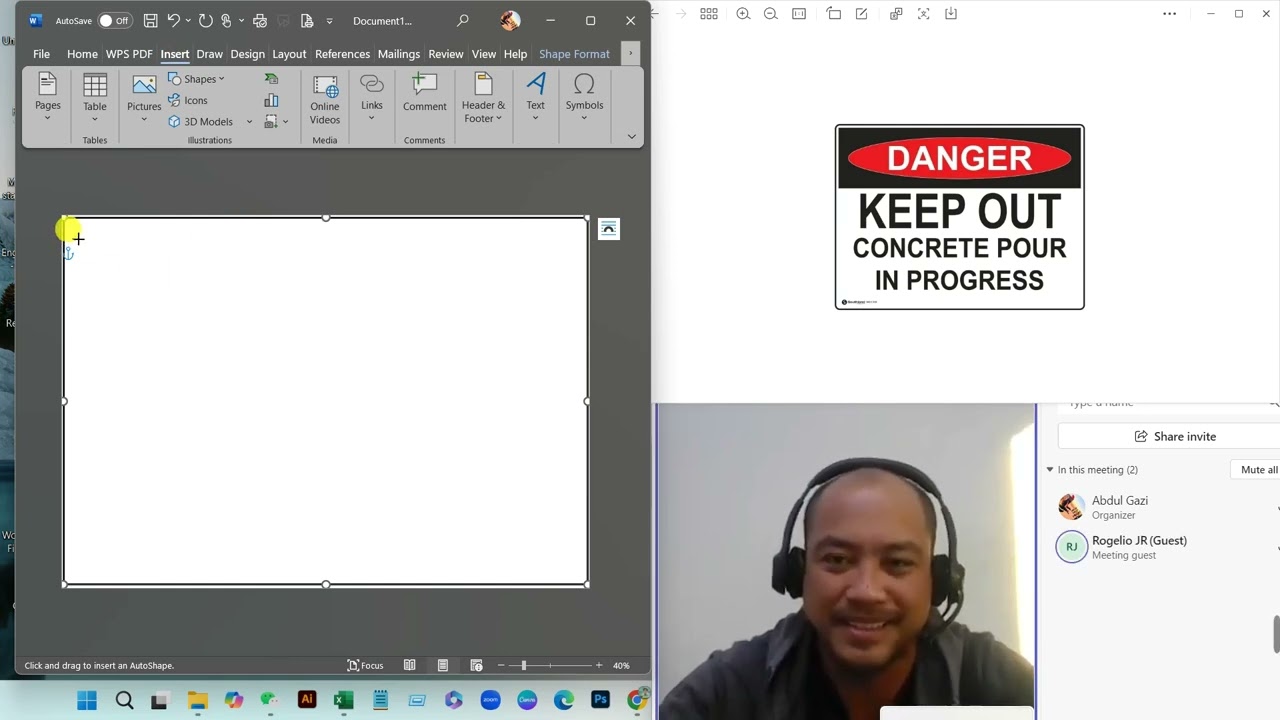The width and height of the screenshot is (1280, 720).
Task: Rotate the image in photo viewer
Action: click(833, 14)
